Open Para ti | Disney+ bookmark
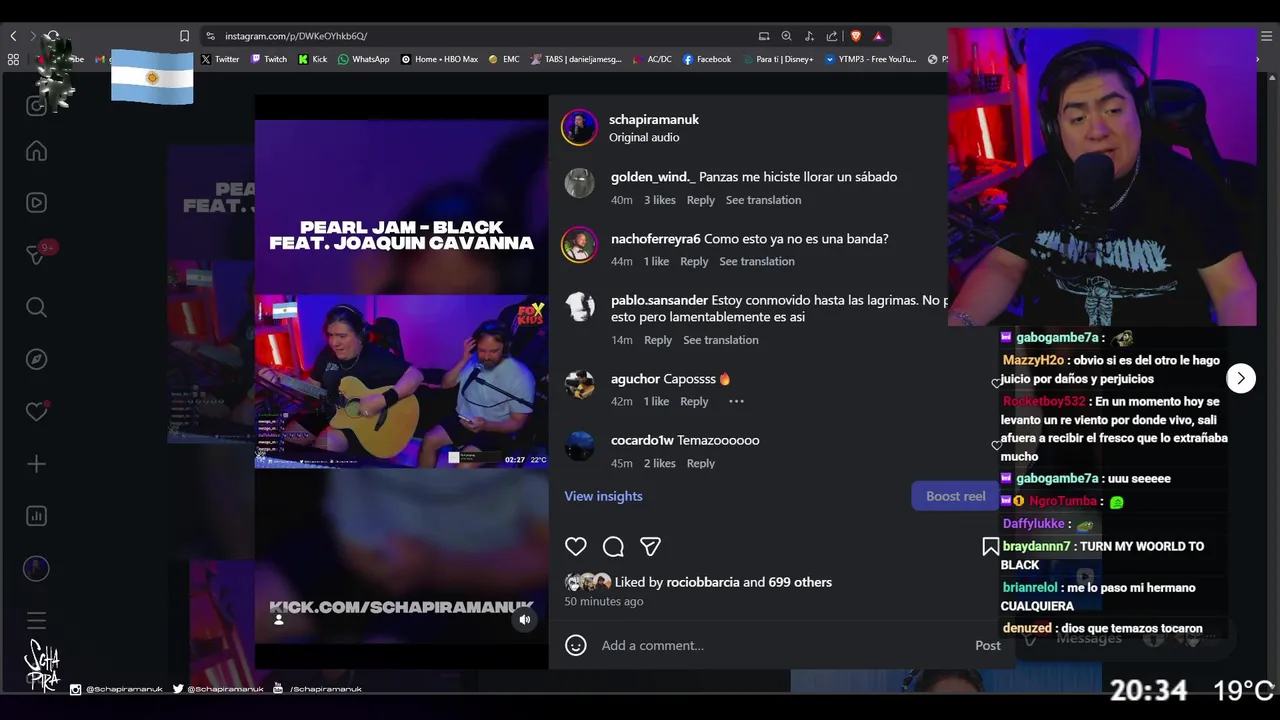The image size is (1280, 720). [777, 59]
